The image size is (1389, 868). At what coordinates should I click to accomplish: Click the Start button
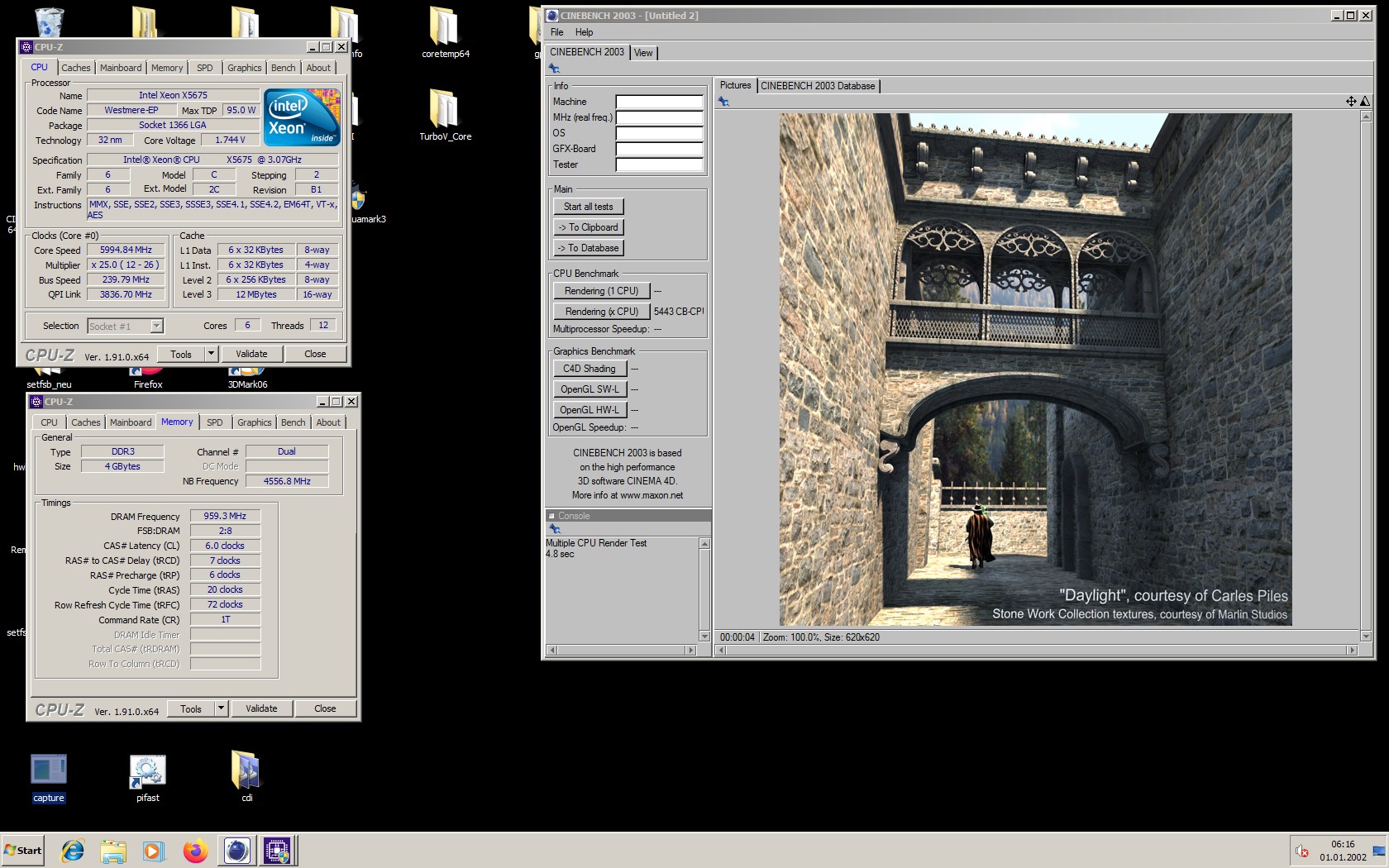(x=23, y=851)
